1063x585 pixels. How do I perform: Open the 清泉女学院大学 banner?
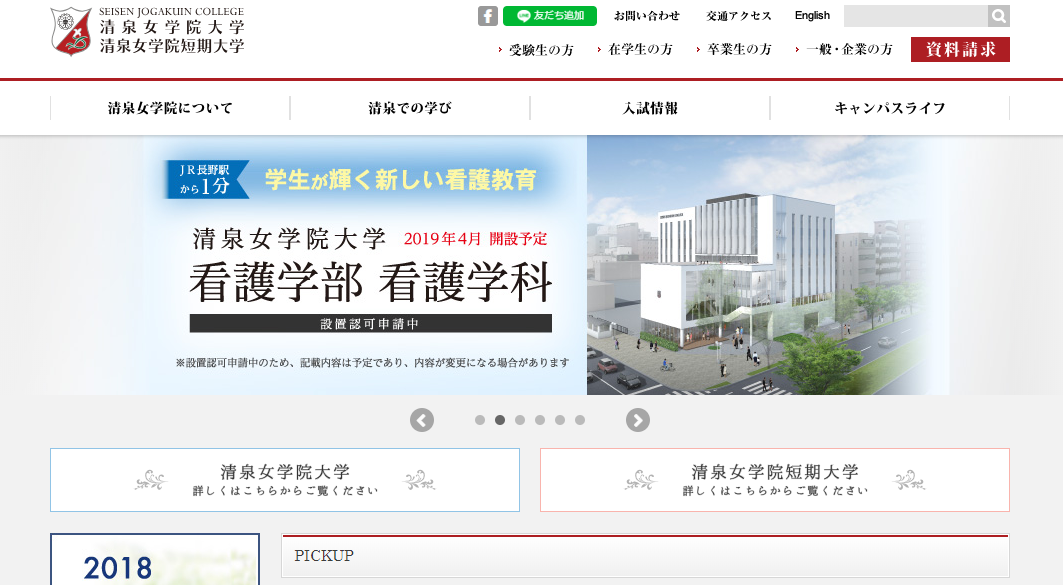click(285, 480)
